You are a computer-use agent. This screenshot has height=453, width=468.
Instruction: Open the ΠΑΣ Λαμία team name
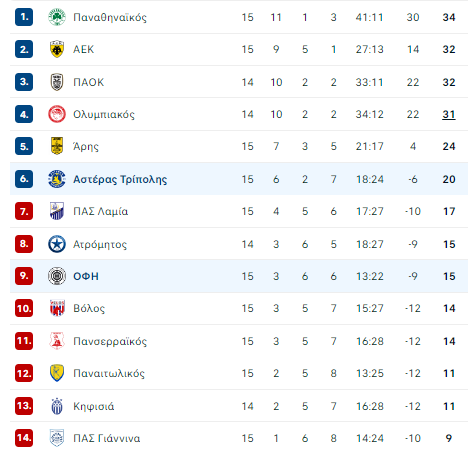[x=100, y=211]
